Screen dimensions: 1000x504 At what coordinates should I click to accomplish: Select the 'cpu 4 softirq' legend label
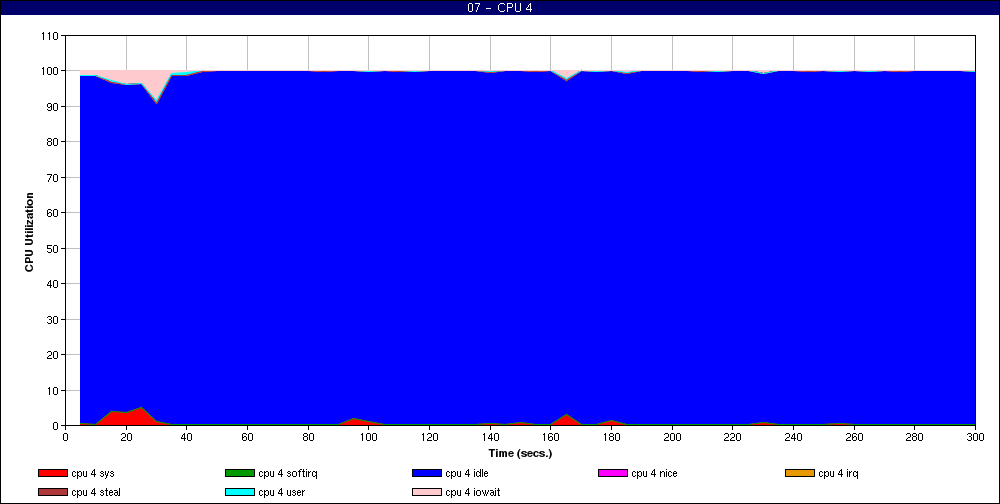pyautogui.click(x=288, y=473)
